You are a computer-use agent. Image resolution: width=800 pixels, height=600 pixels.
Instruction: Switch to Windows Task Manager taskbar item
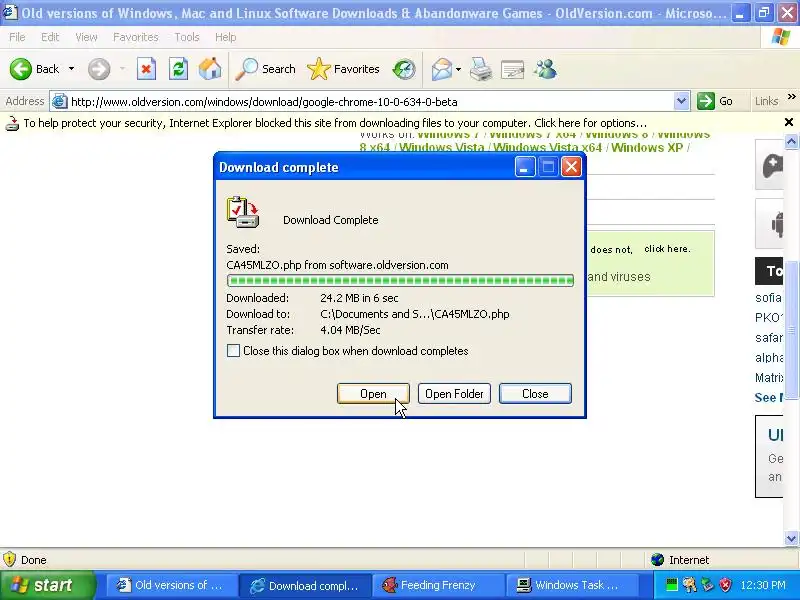(572, 585)
